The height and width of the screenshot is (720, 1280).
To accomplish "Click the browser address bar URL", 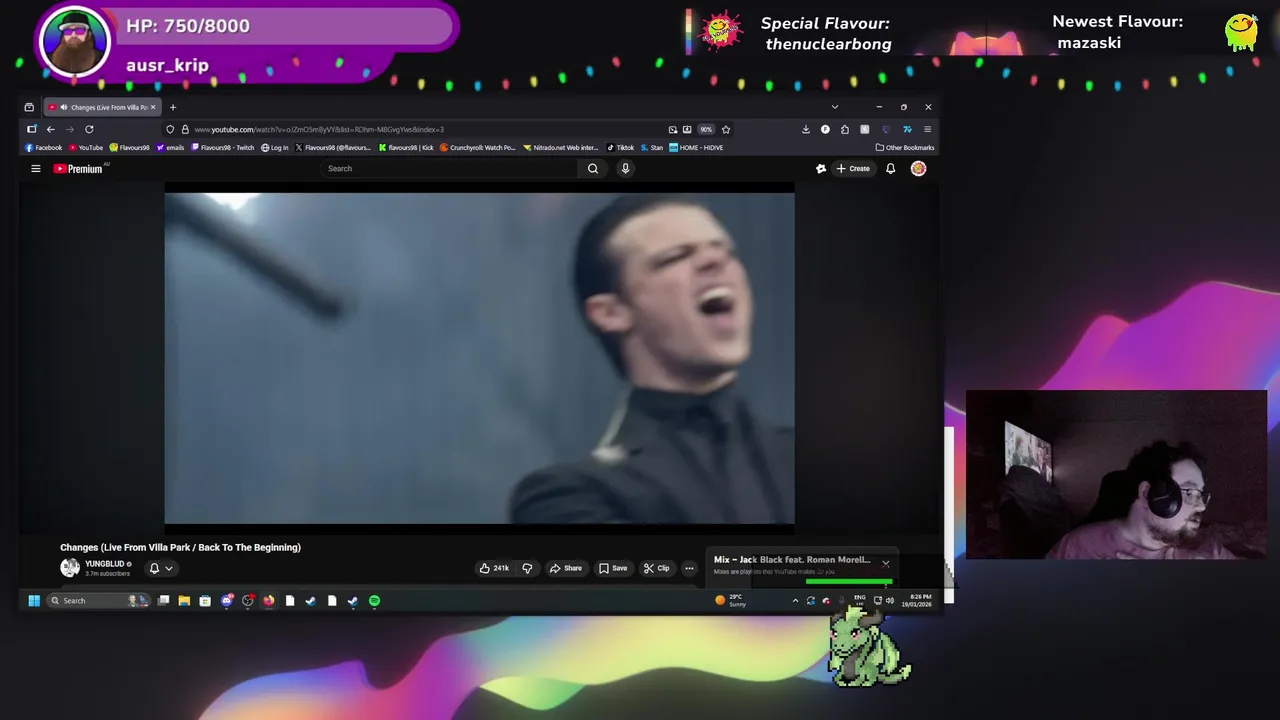I will (x=319, y=129).
